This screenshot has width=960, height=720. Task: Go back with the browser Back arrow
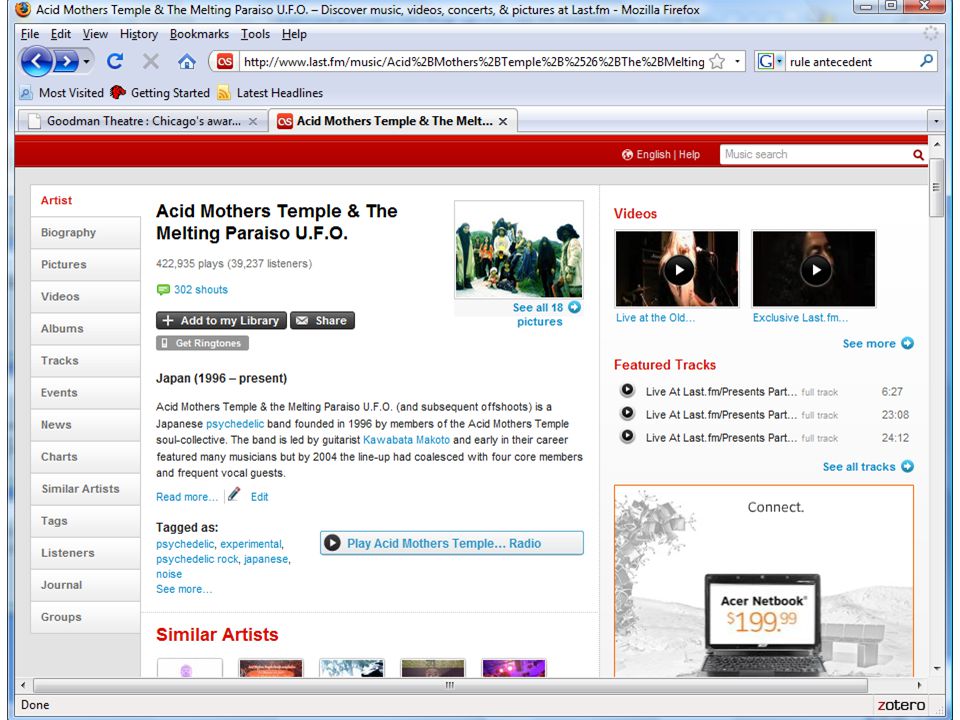pyautogui.click(x=36, y=61)
